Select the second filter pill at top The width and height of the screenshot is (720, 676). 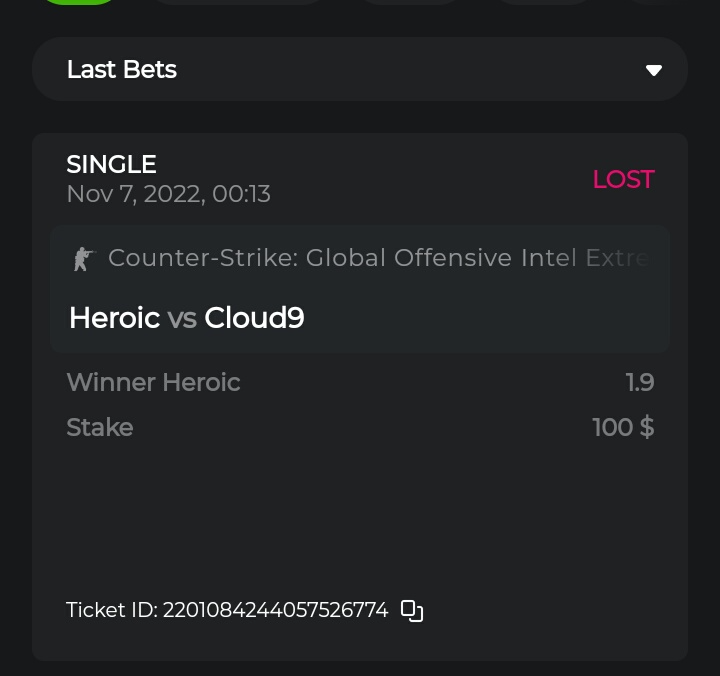[238, 2]
